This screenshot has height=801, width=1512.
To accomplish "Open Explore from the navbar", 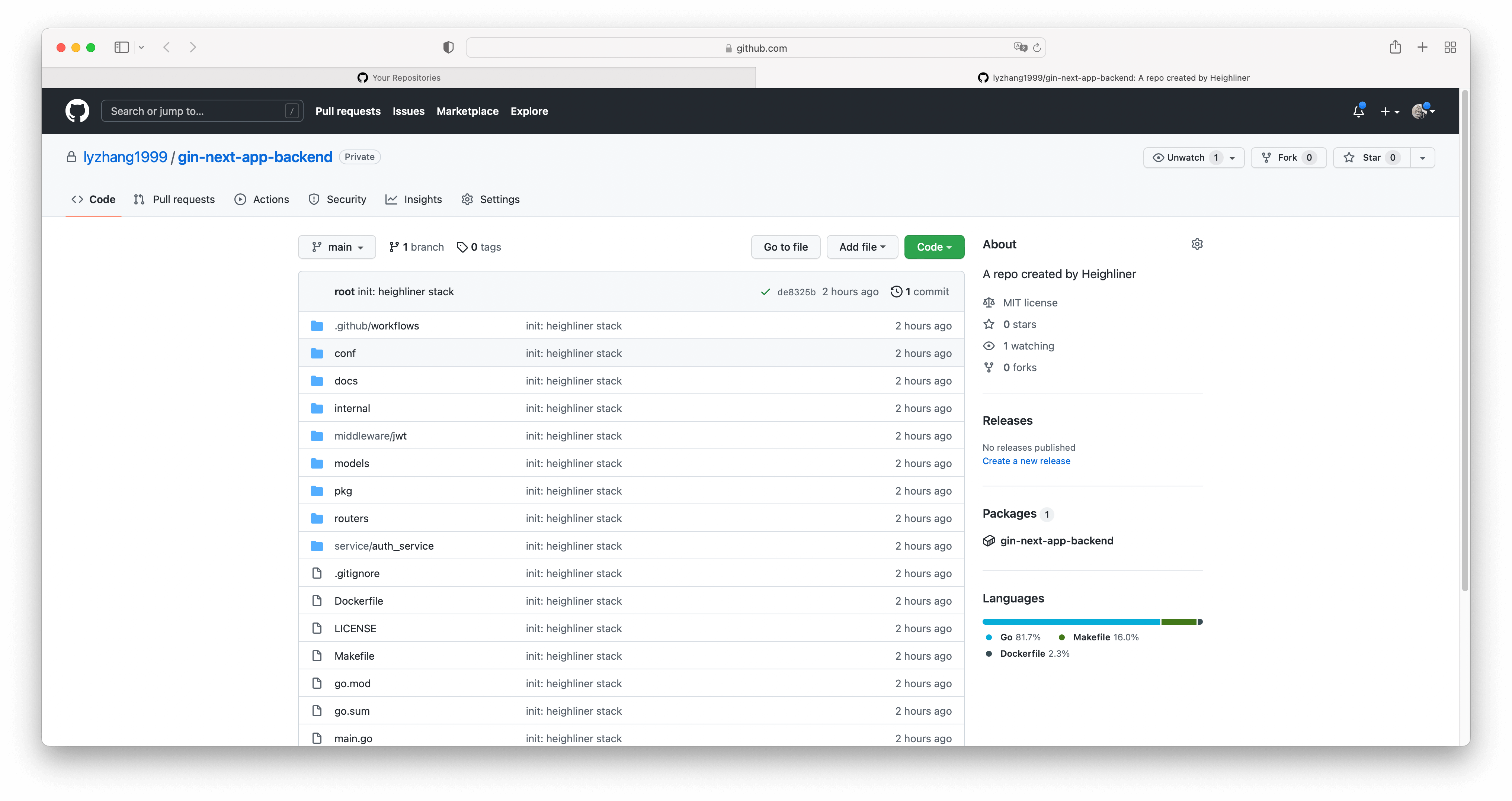I will pyautogui.click(x=529, y=111).
